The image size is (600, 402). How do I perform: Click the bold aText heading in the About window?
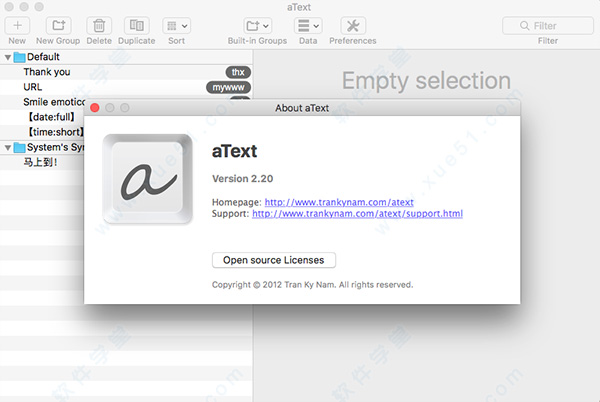235,151
